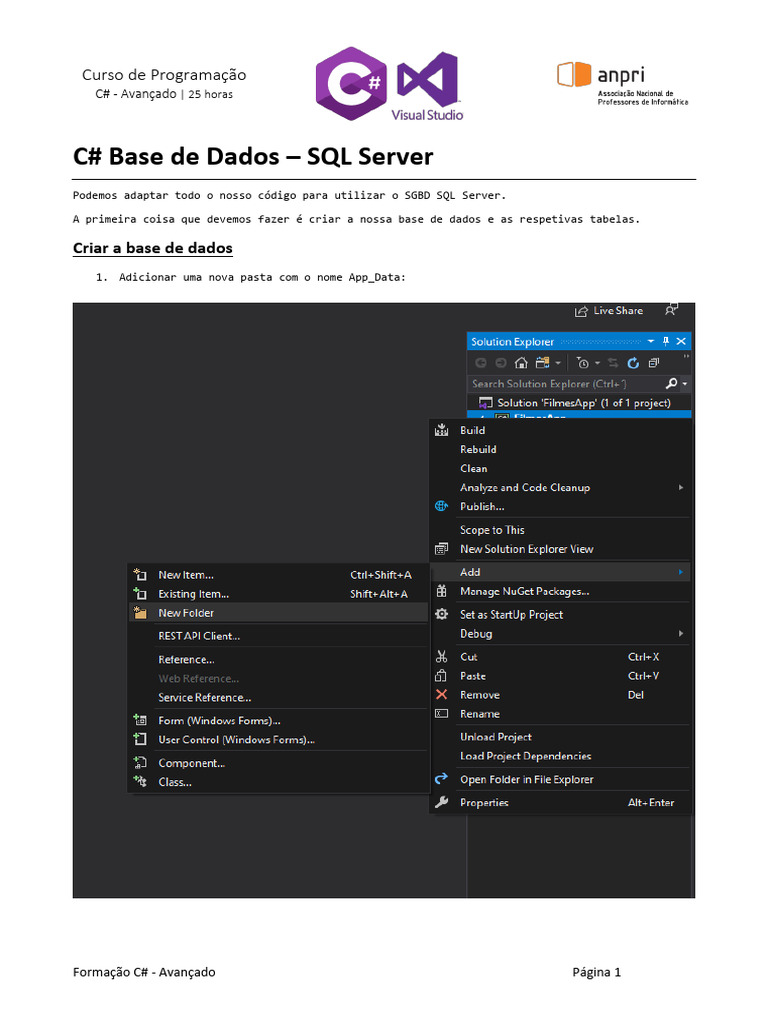Click the Build icon in context menu

441,430
